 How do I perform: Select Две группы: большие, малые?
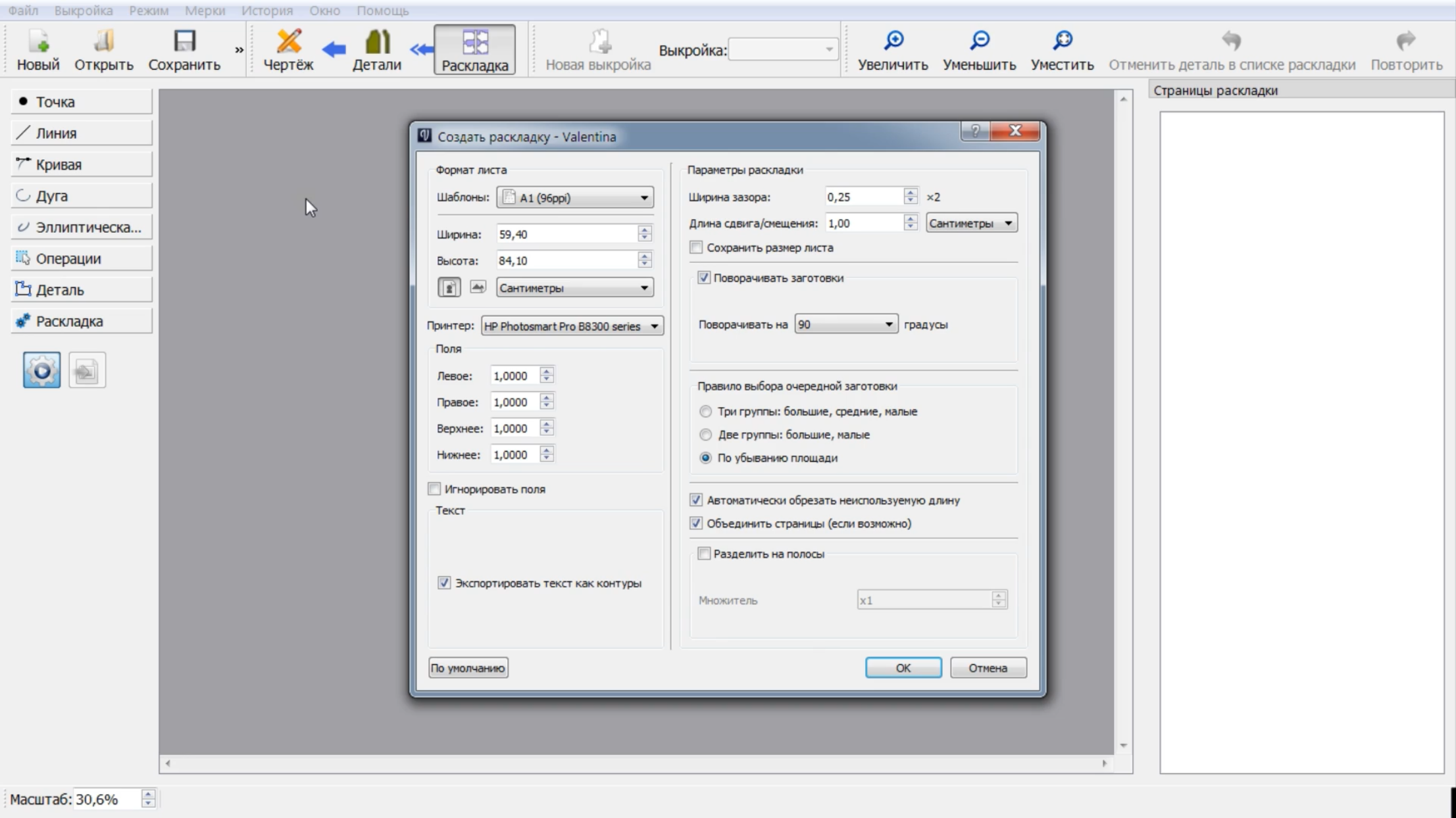pyautogui.click(x=705, y=435)
